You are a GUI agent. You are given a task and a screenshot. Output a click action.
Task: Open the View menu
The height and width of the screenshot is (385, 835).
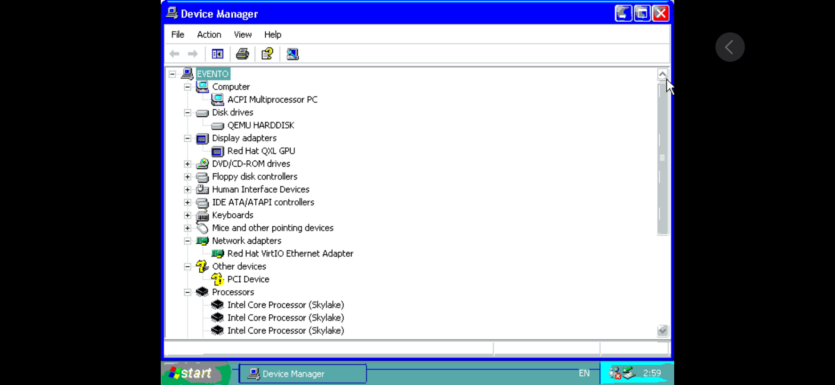click(x=243, y=35)
